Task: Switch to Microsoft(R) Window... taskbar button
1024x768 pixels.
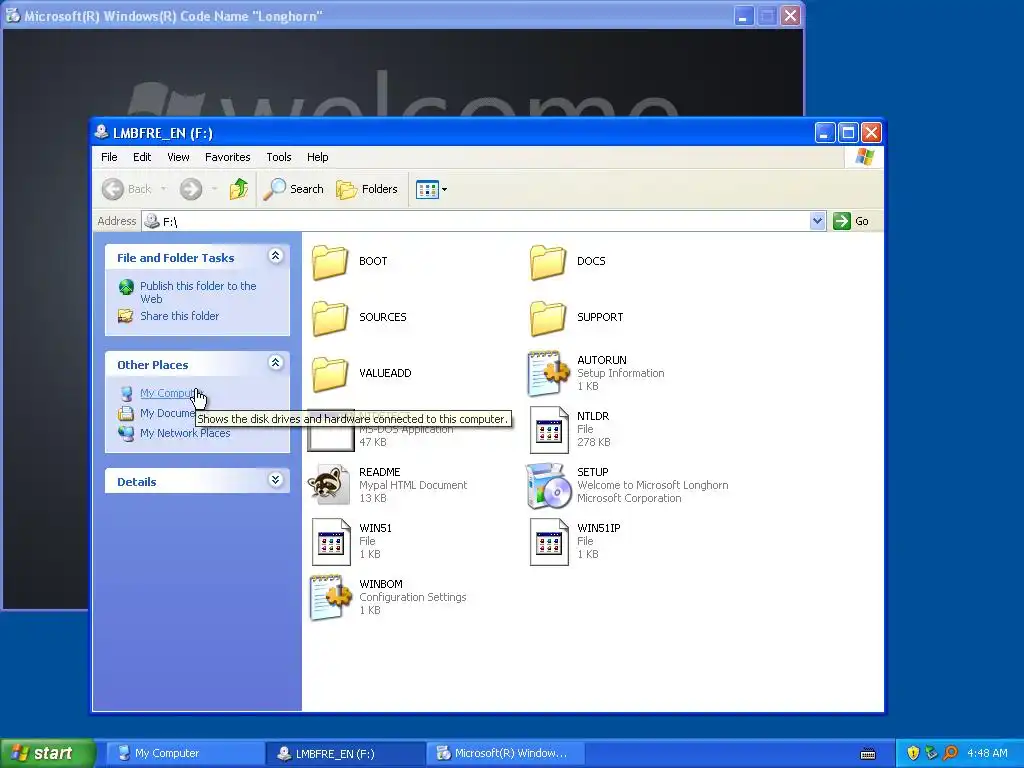Action: tap(505, 754)
